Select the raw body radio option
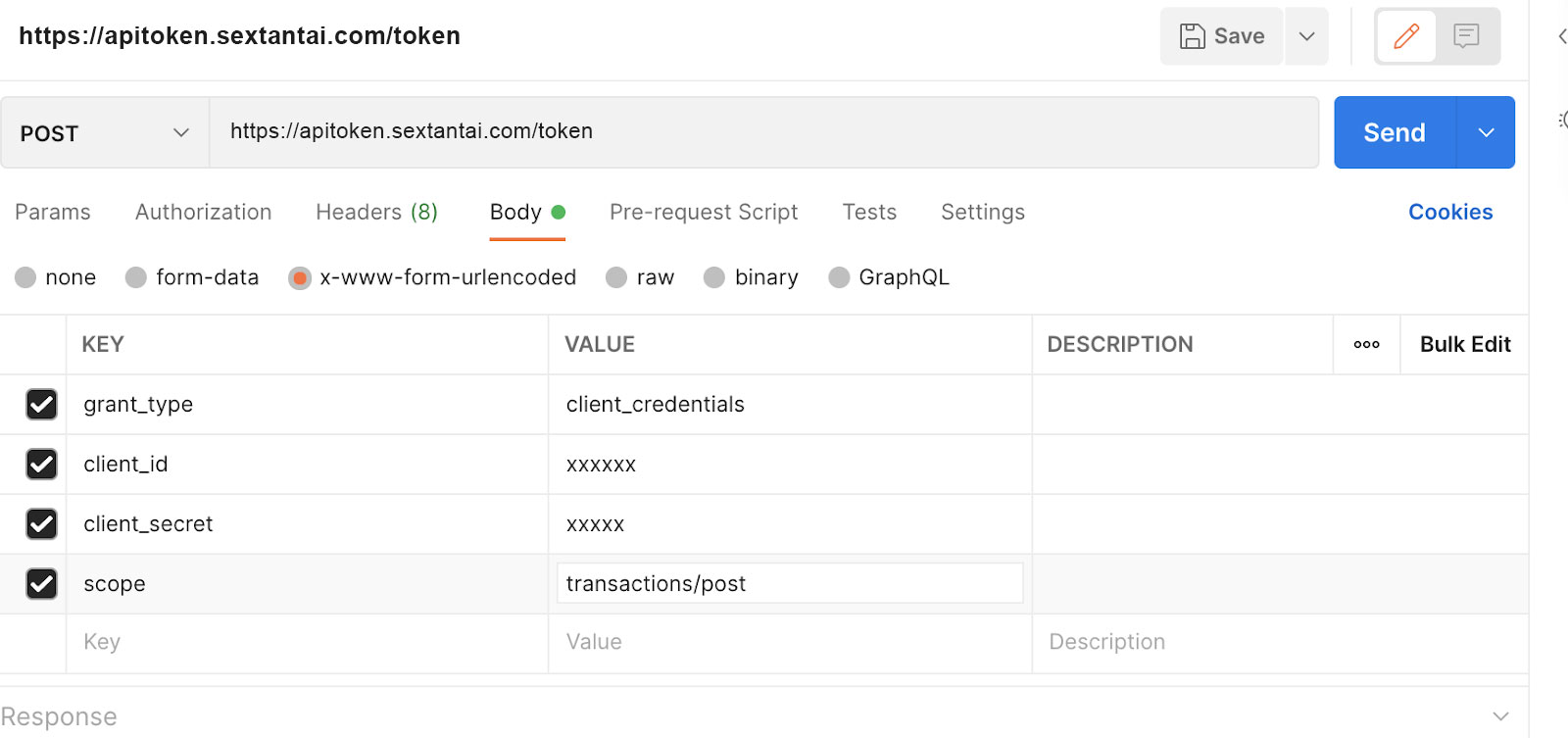Screen dimensions: 1568x738 click(616, 277)
